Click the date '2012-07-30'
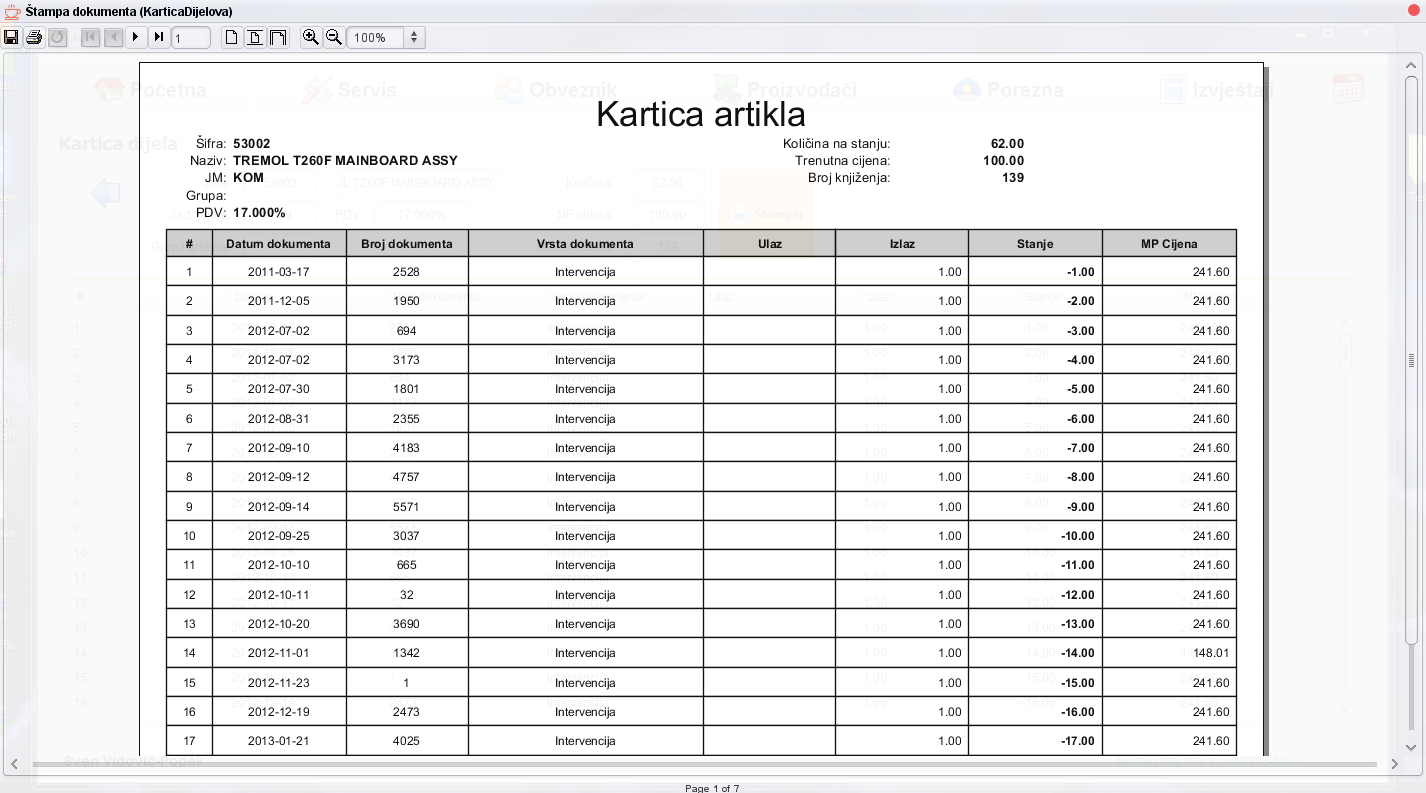The height and width of the screenshot is (793, 1426). (278, 389)
